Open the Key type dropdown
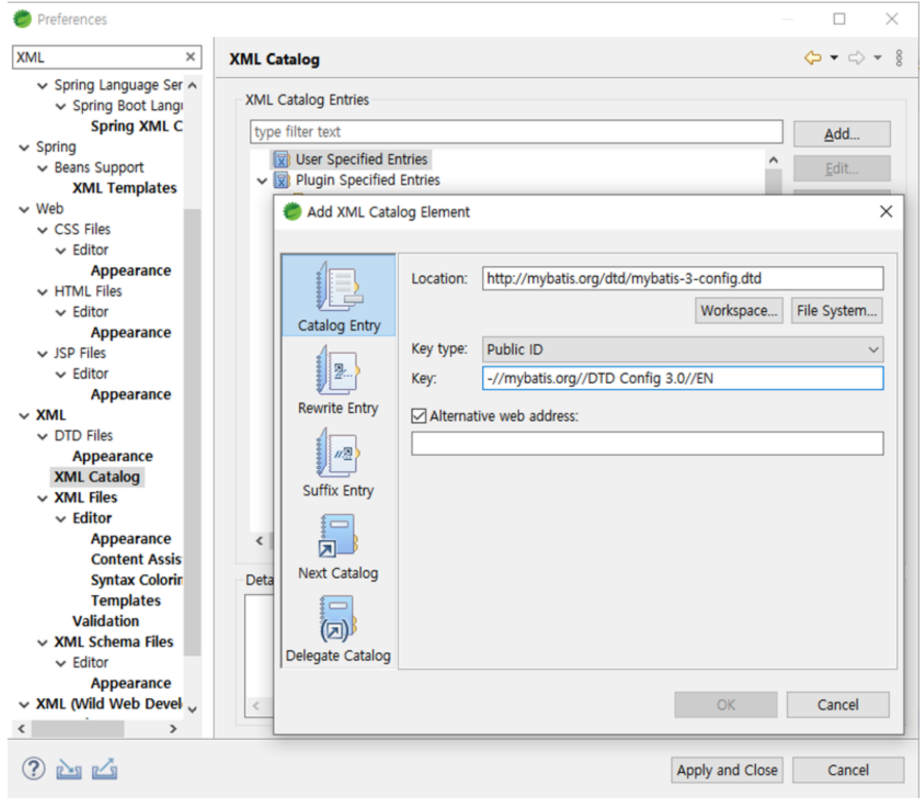Image resolution: width=921 pixels, height=802 pixels. [683, 349]
